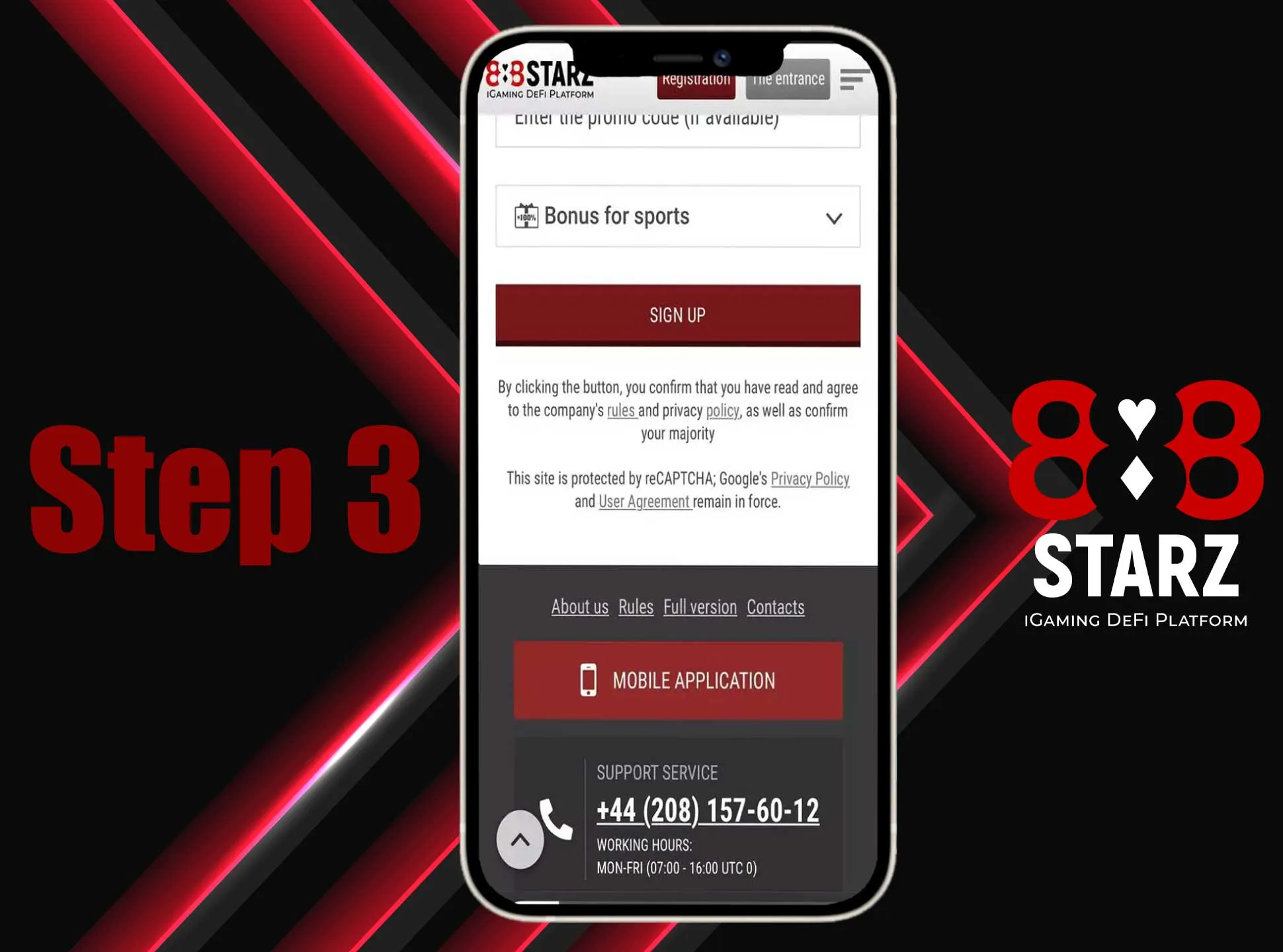The width and height of the screenshot is (1283, 952).
Task: Click the mobile phone icon on MOBILE APPLICATION button
Action: pos(587,680)
